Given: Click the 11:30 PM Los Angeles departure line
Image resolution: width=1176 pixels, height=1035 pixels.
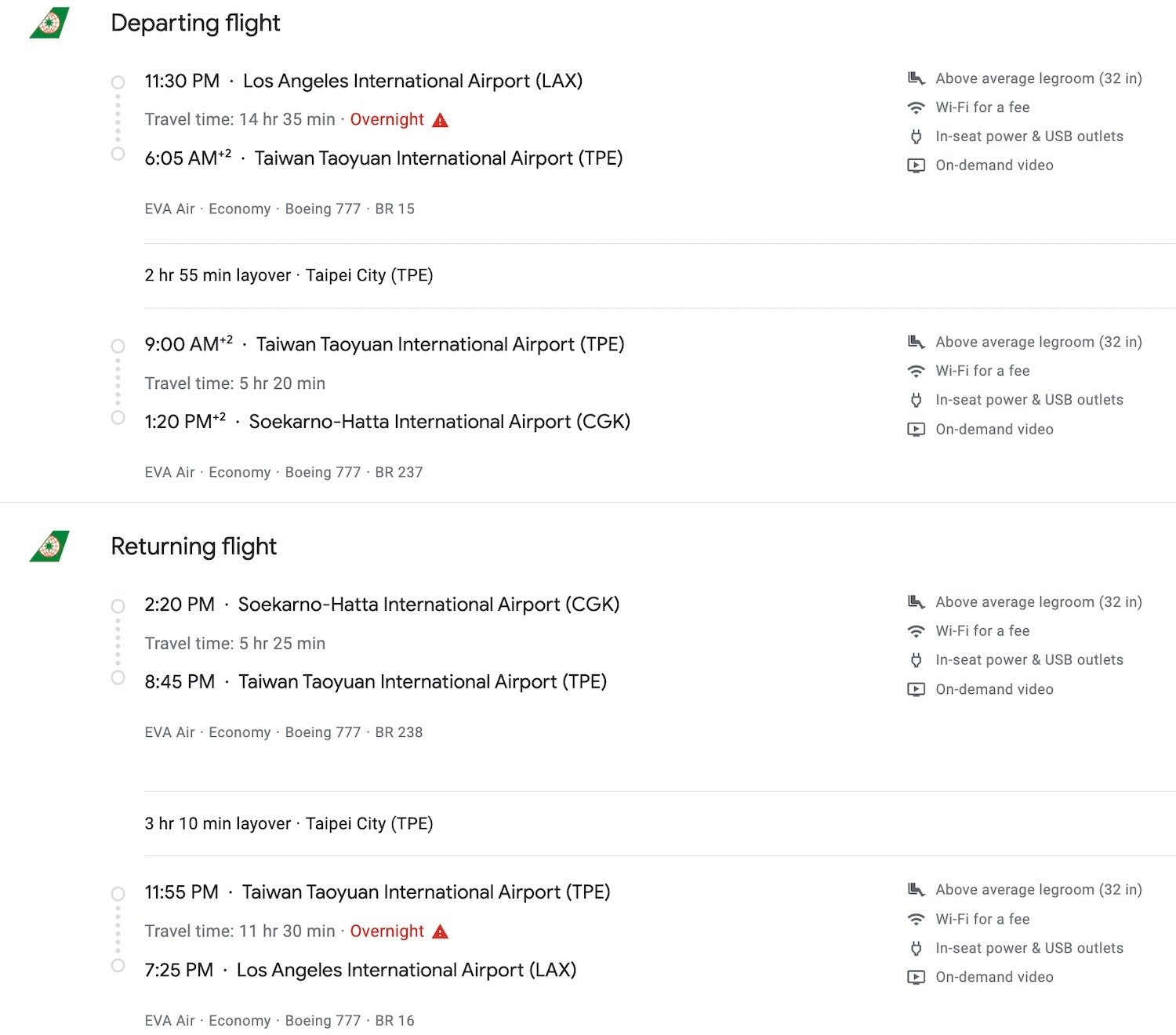Looking at the screenshot, I should pyautogui.click(x=364, y=81).
